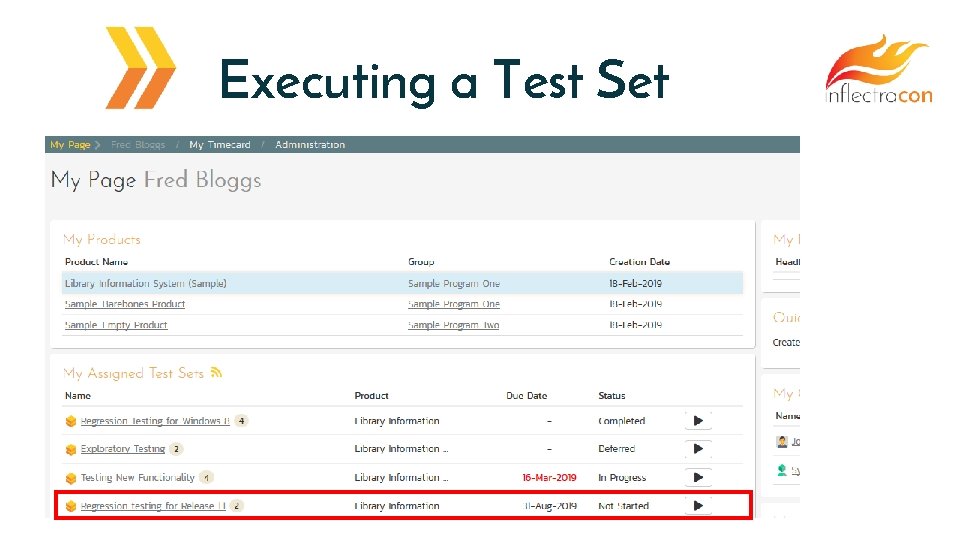Viewport: 960px width, 540px height.
Task: Open Sample Program Two group link
Action: pos(453,325)
